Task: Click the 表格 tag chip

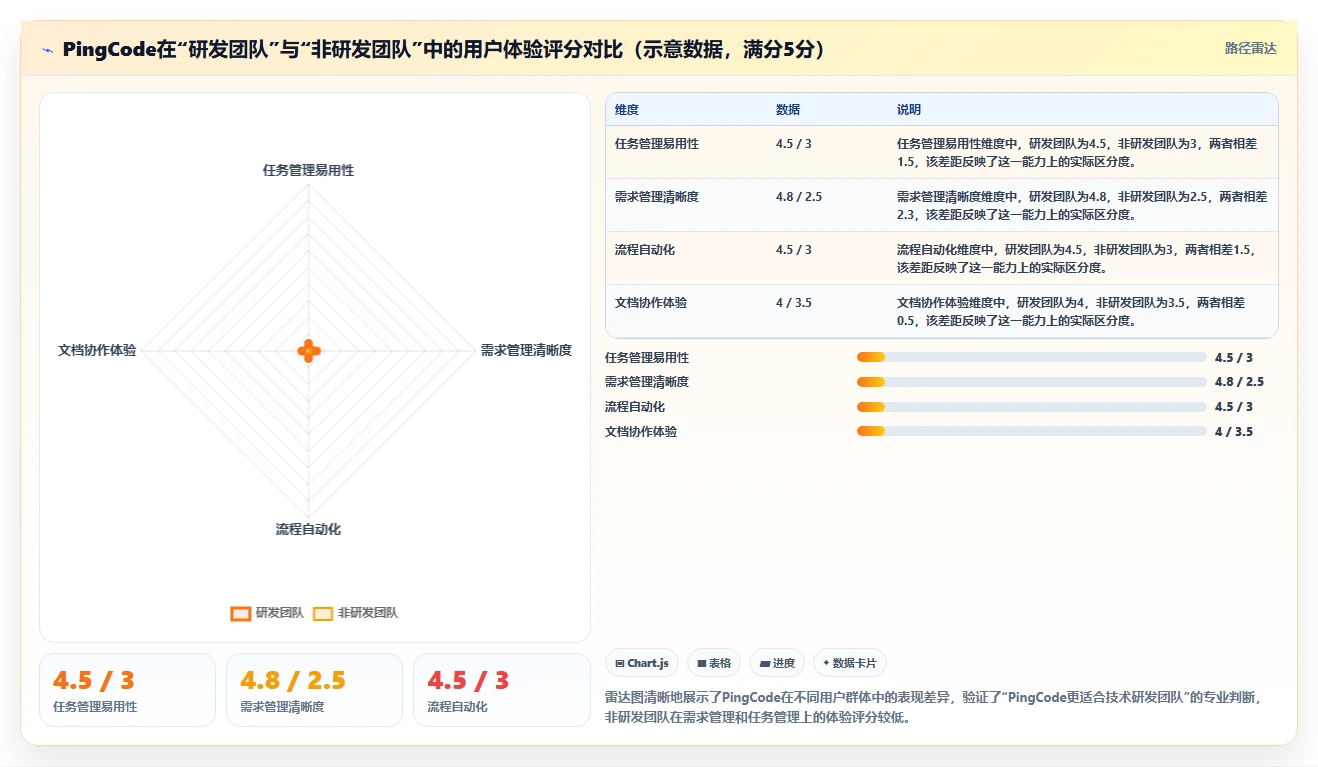Action: click(714, 663)
